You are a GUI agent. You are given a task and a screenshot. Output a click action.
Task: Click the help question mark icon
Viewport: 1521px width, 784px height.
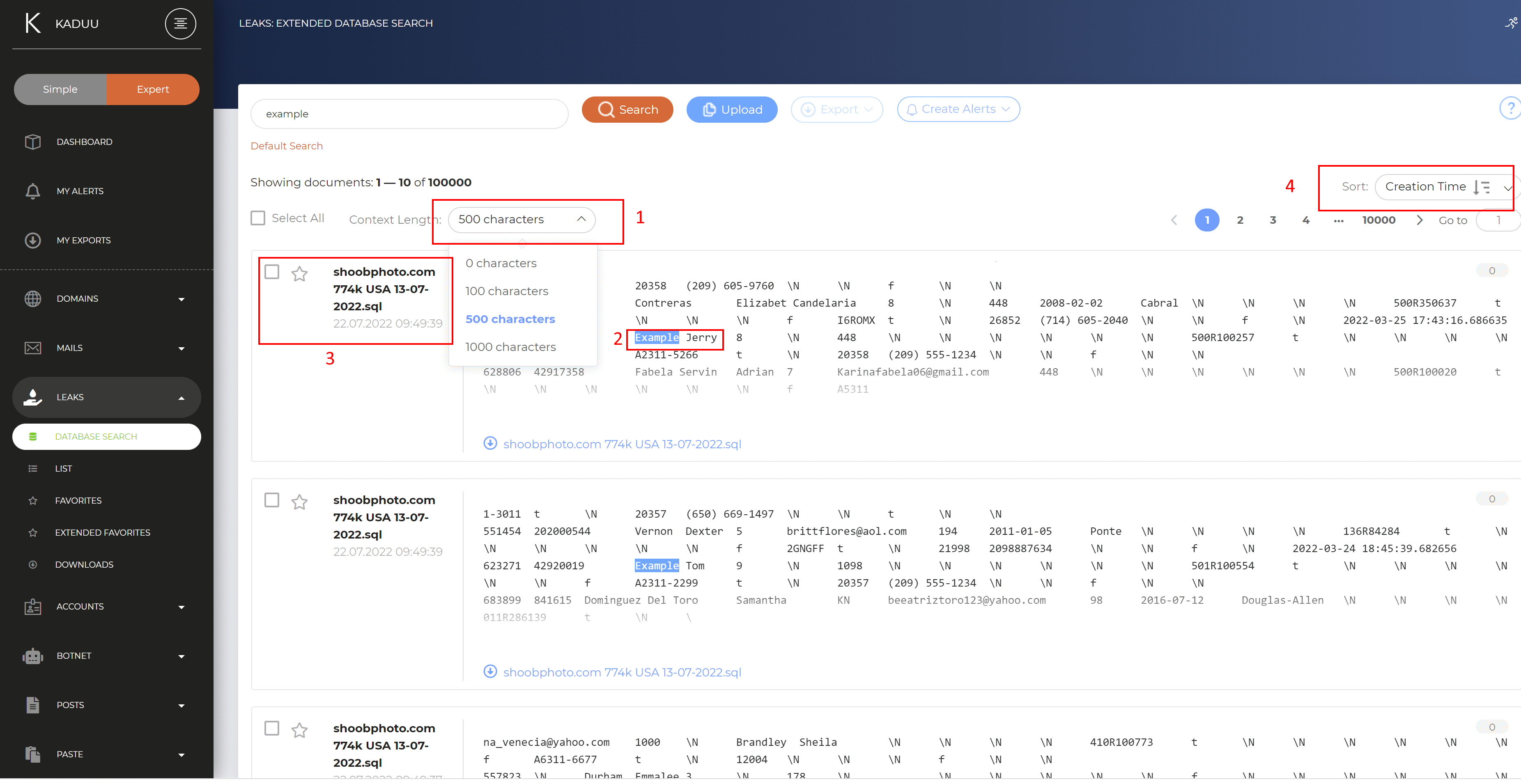(1510, 108)
